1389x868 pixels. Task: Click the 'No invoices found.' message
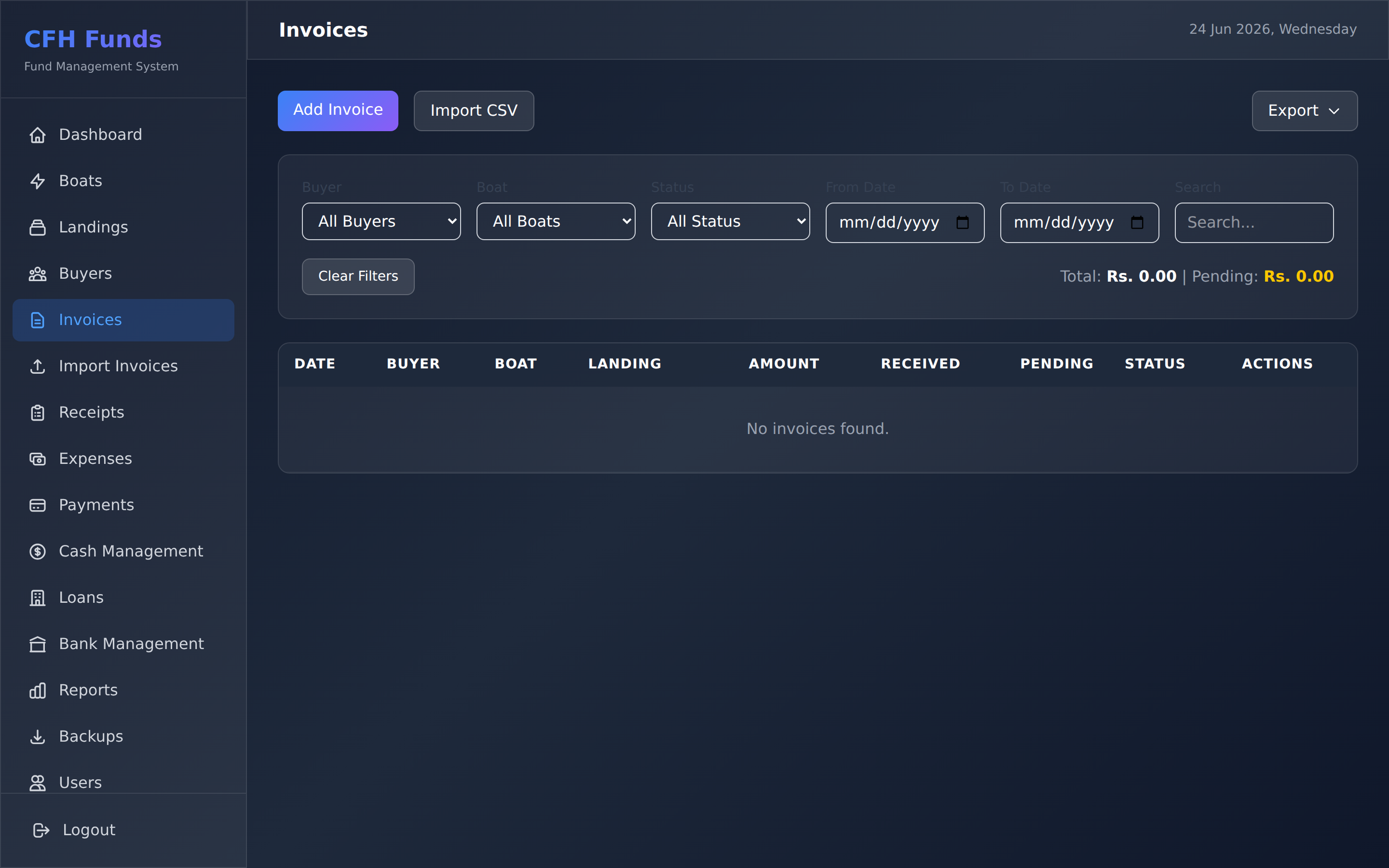click(817, 429)
